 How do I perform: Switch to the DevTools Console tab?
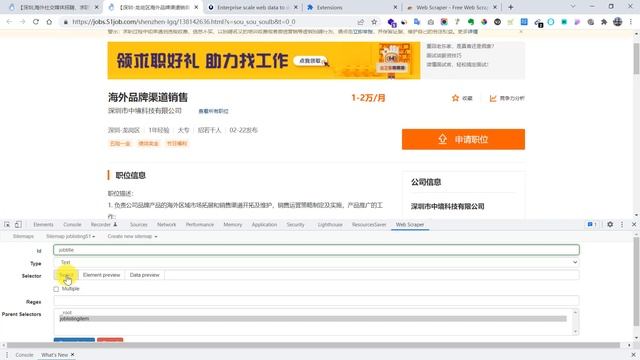click(x=72, y=224)
